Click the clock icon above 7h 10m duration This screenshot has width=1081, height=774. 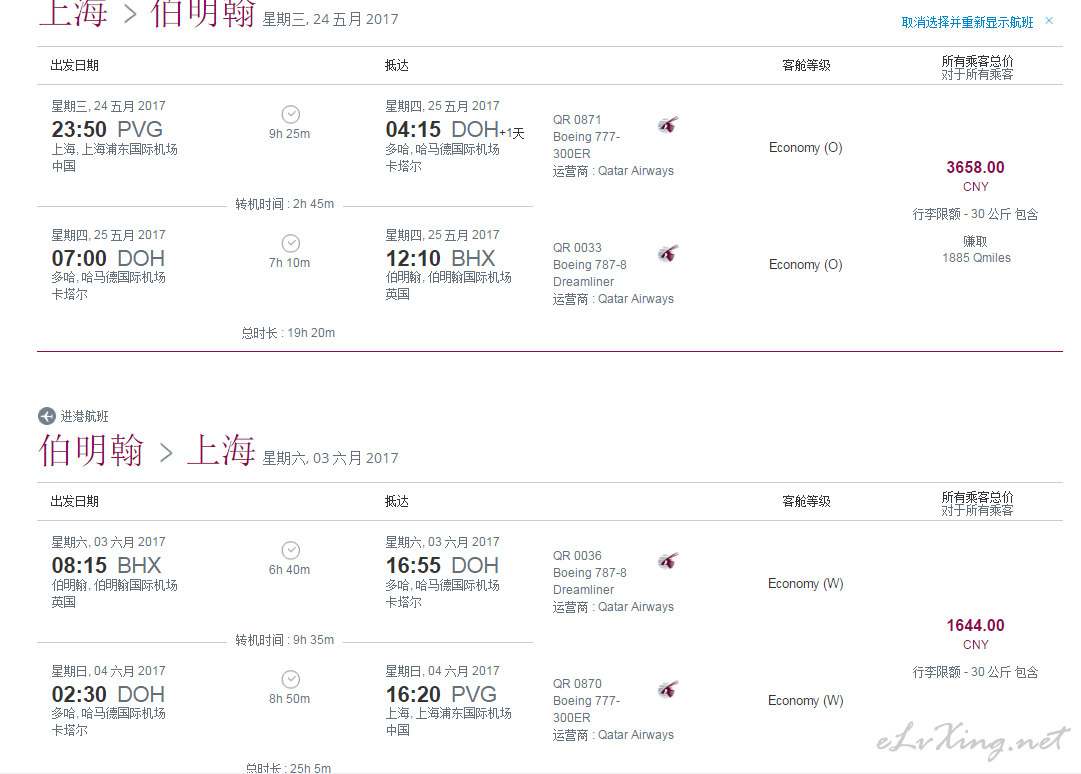(x=290, y=243)
